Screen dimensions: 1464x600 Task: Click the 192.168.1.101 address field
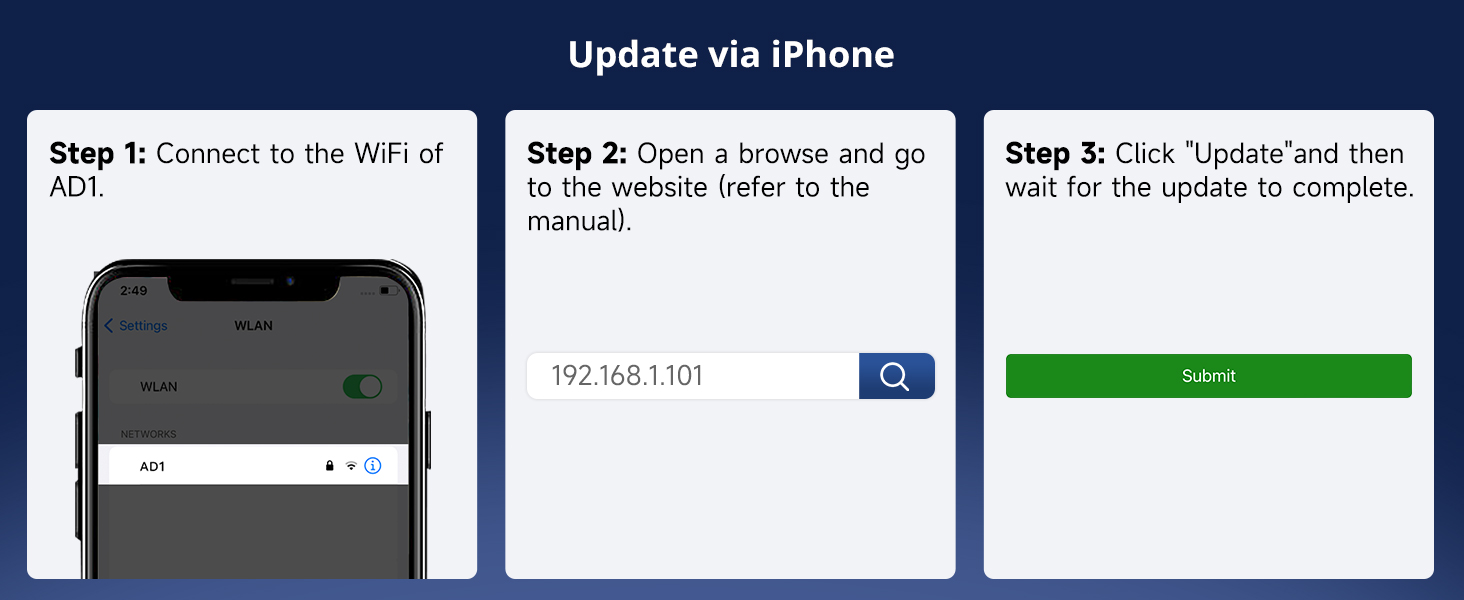point(693,376)
